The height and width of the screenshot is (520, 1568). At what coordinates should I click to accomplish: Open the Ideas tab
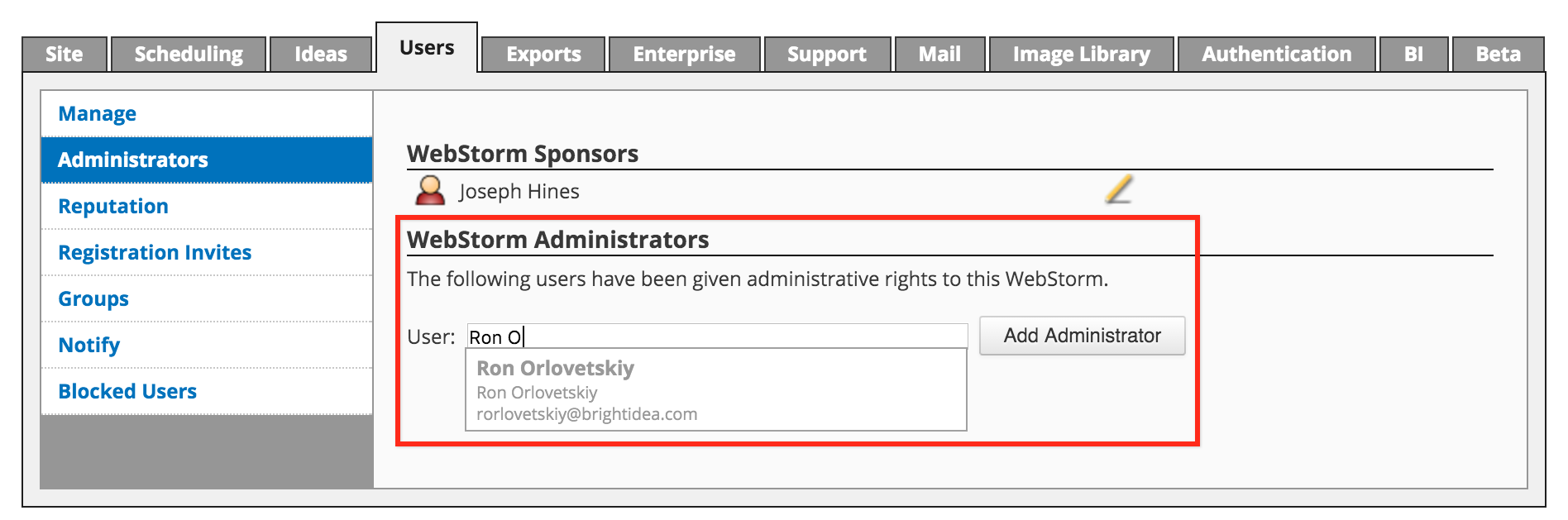click(321, 55)
